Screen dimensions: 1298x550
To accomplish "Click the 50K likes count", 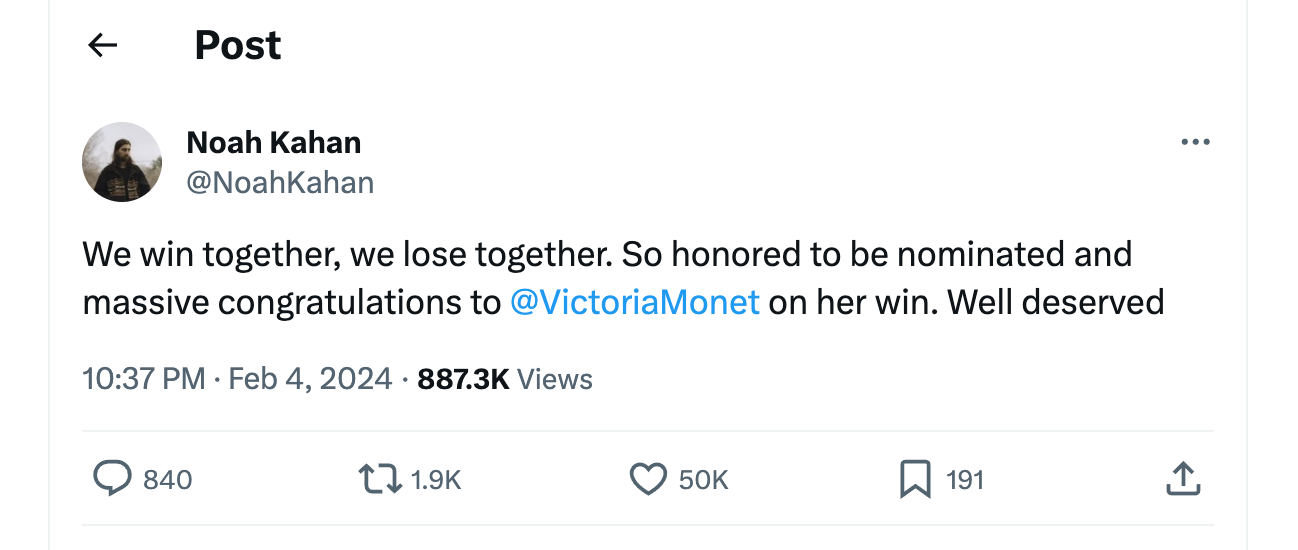I will tap(704, 480).
